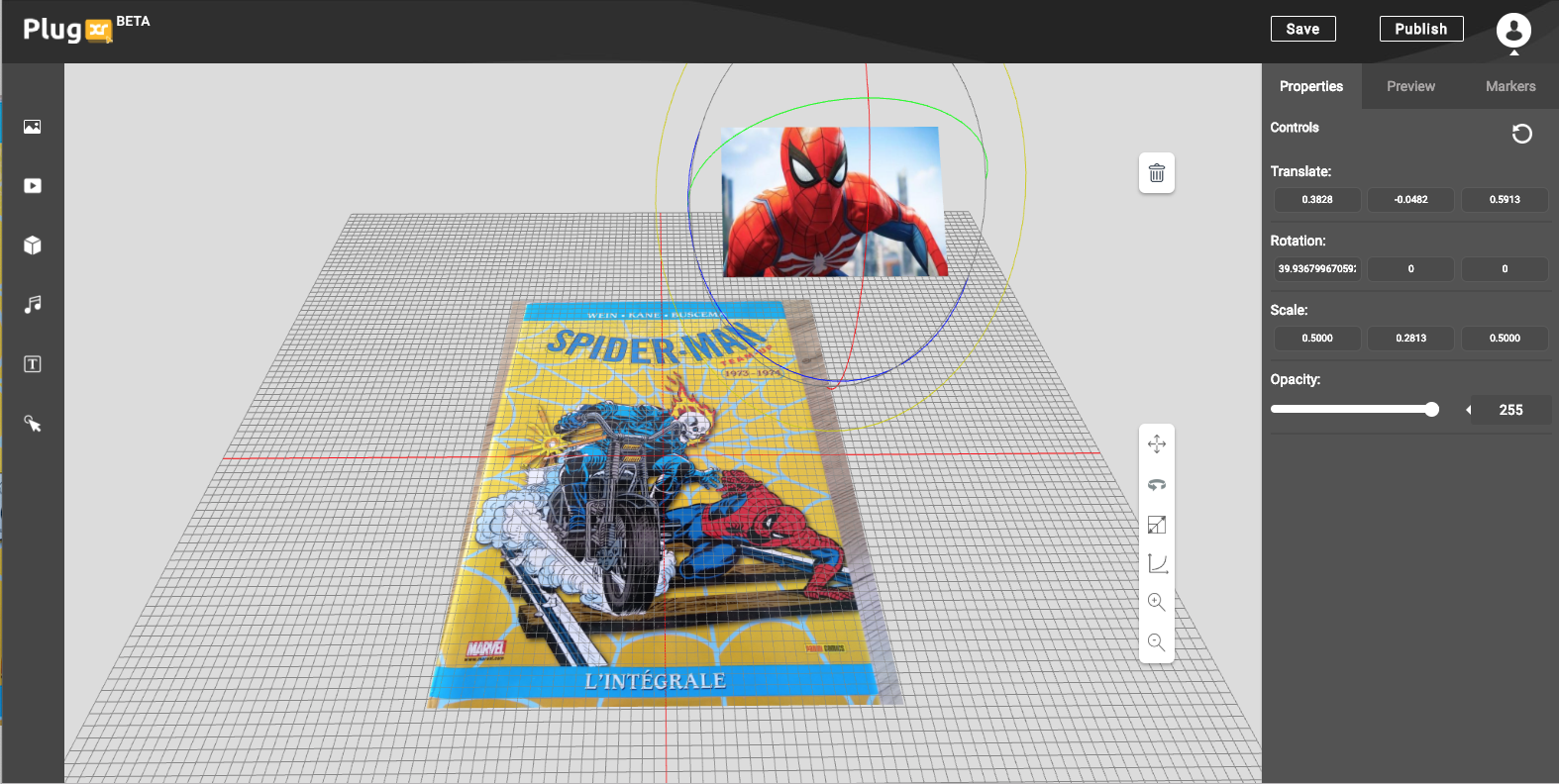The width and height of the screenshot is (1559, 784).
Task: Activate the scale tool
Action: [1157, 525]
